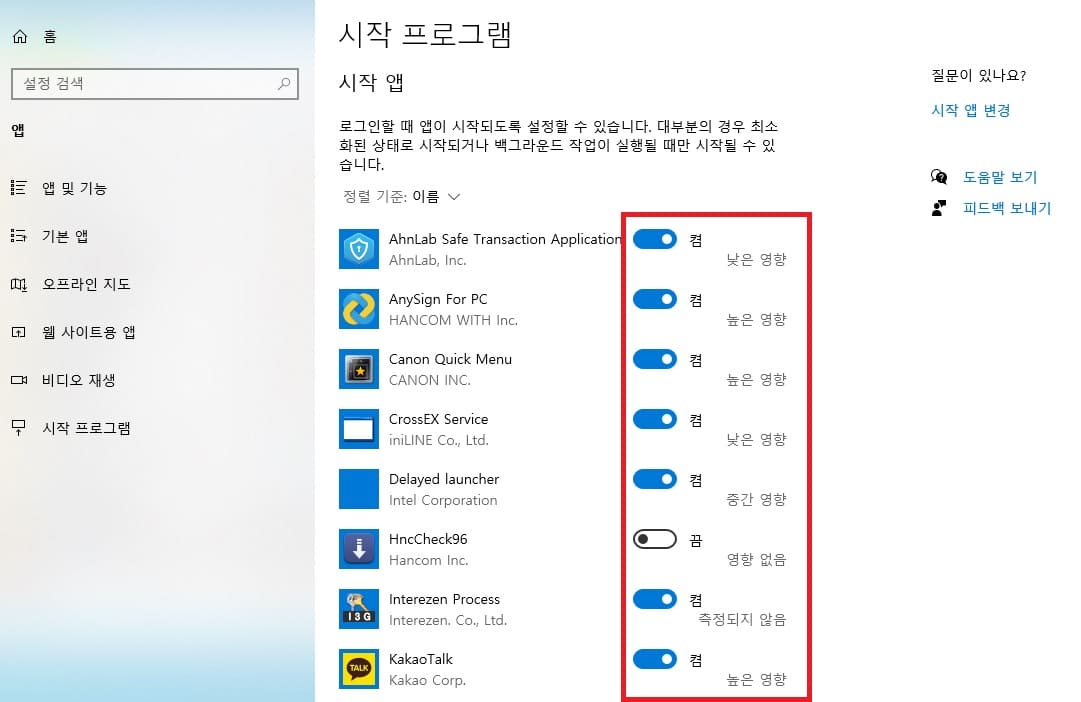Select the AnySign For PC name

tap(438, 299)
